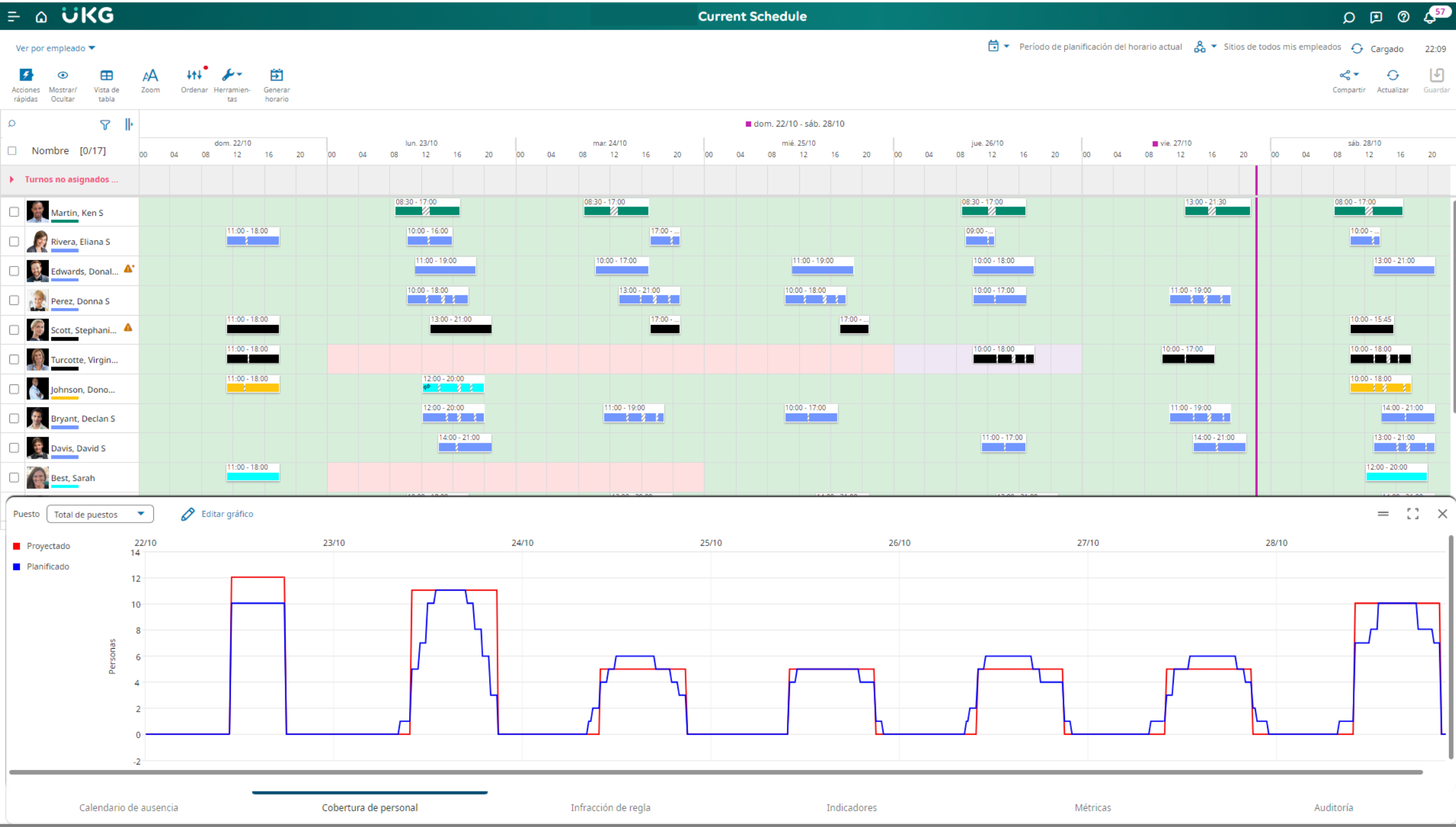Open the filter funnel icon

click(x=105, y=125)
